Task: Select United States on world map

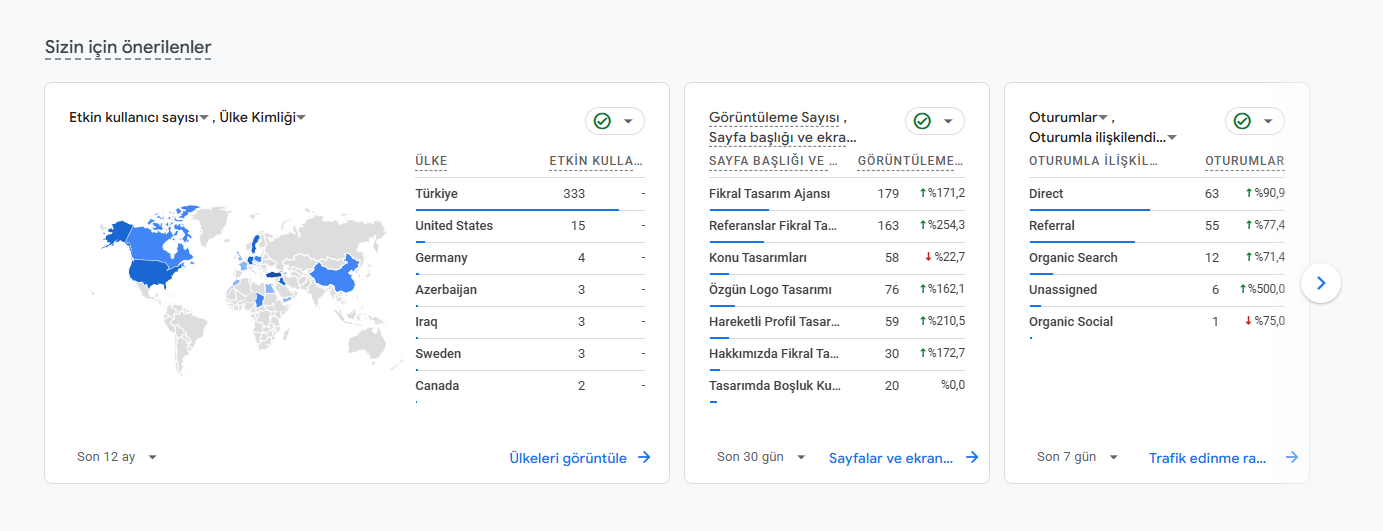Action: (152, 271)
